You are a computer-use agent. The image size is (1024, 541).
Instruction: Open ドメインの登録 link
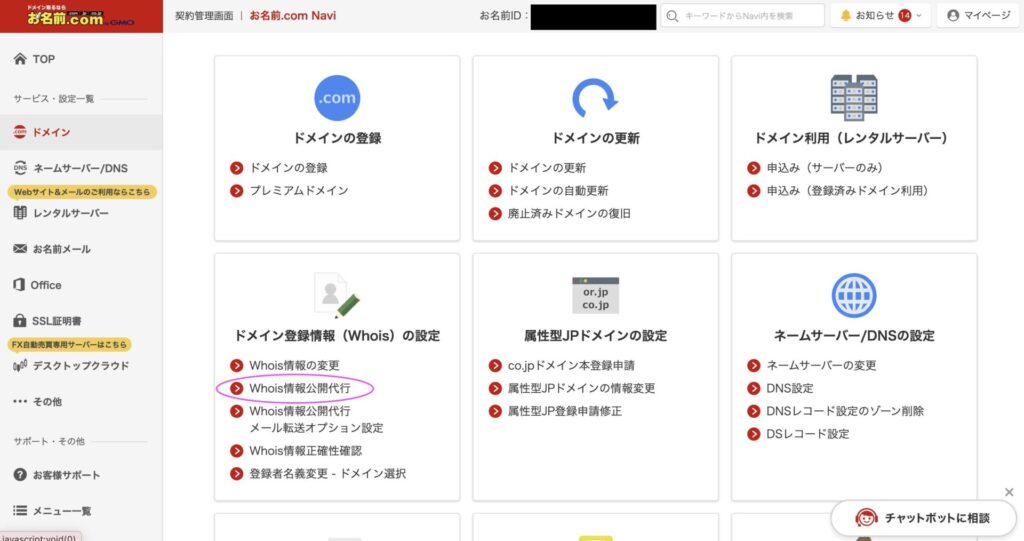click(x=289, y=168)
